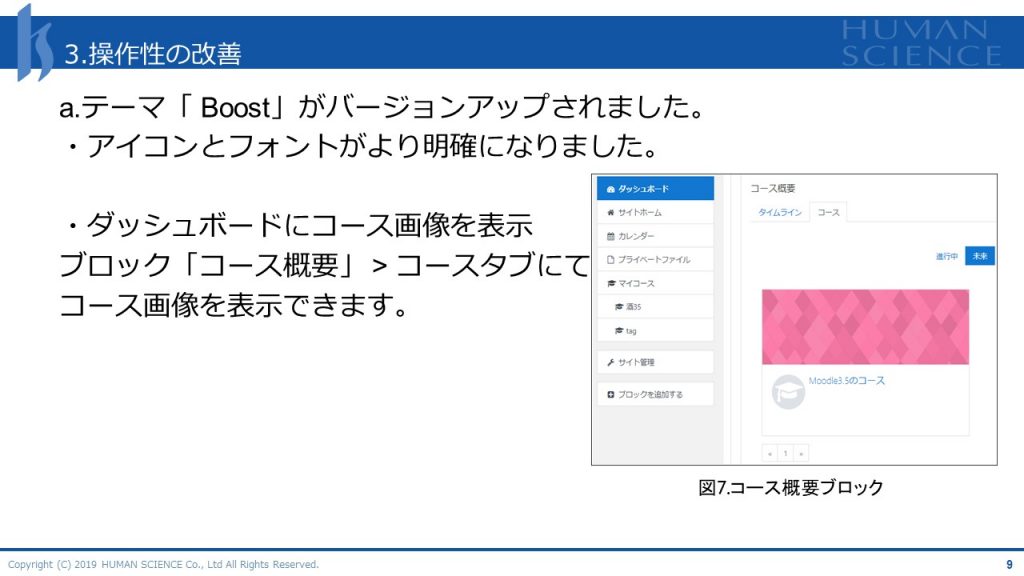Click ブロックを追加する in the sidebar

(x=655, y=394)
